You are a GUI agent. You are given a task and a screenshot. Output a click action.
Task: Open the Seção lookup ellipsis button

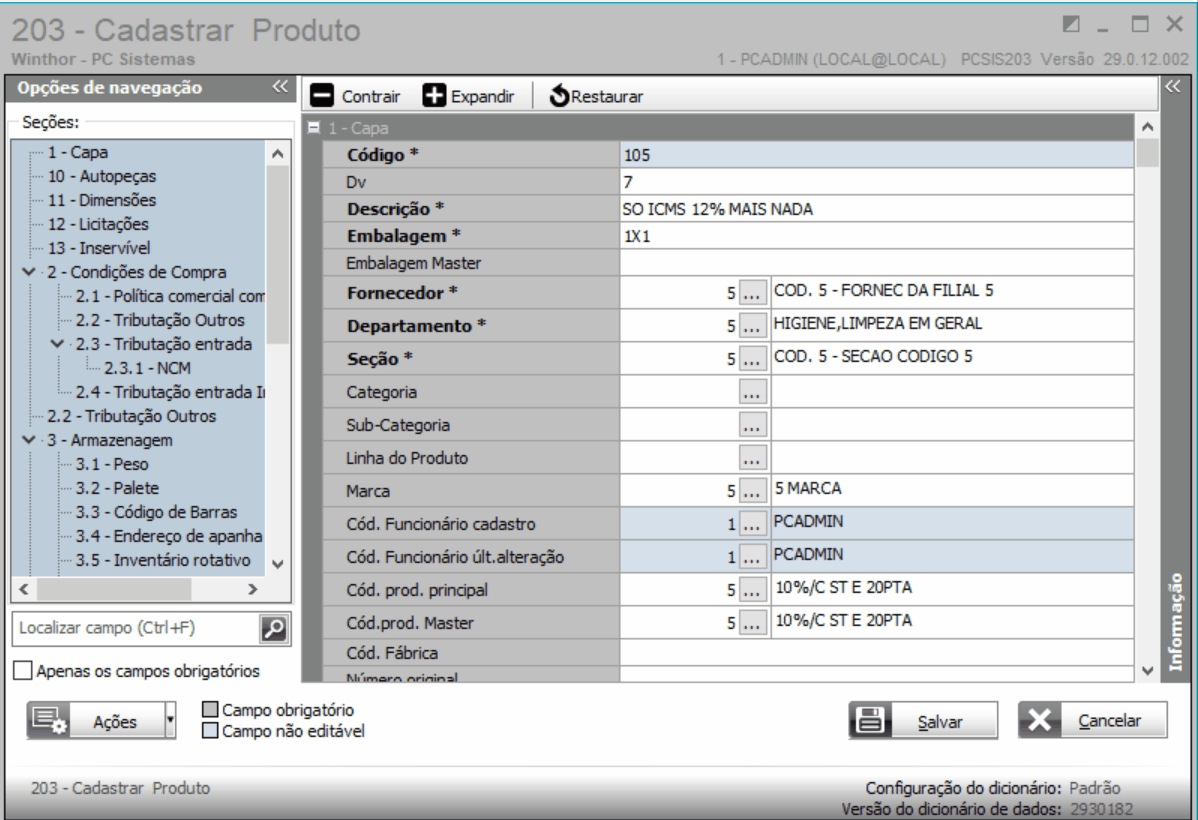point(752,358)
